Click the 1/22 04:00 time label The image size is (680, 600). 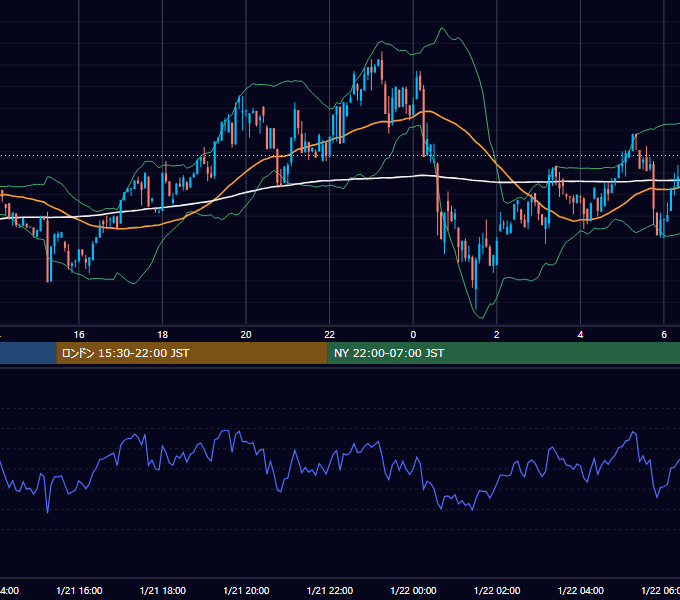(x=581, y=590)
